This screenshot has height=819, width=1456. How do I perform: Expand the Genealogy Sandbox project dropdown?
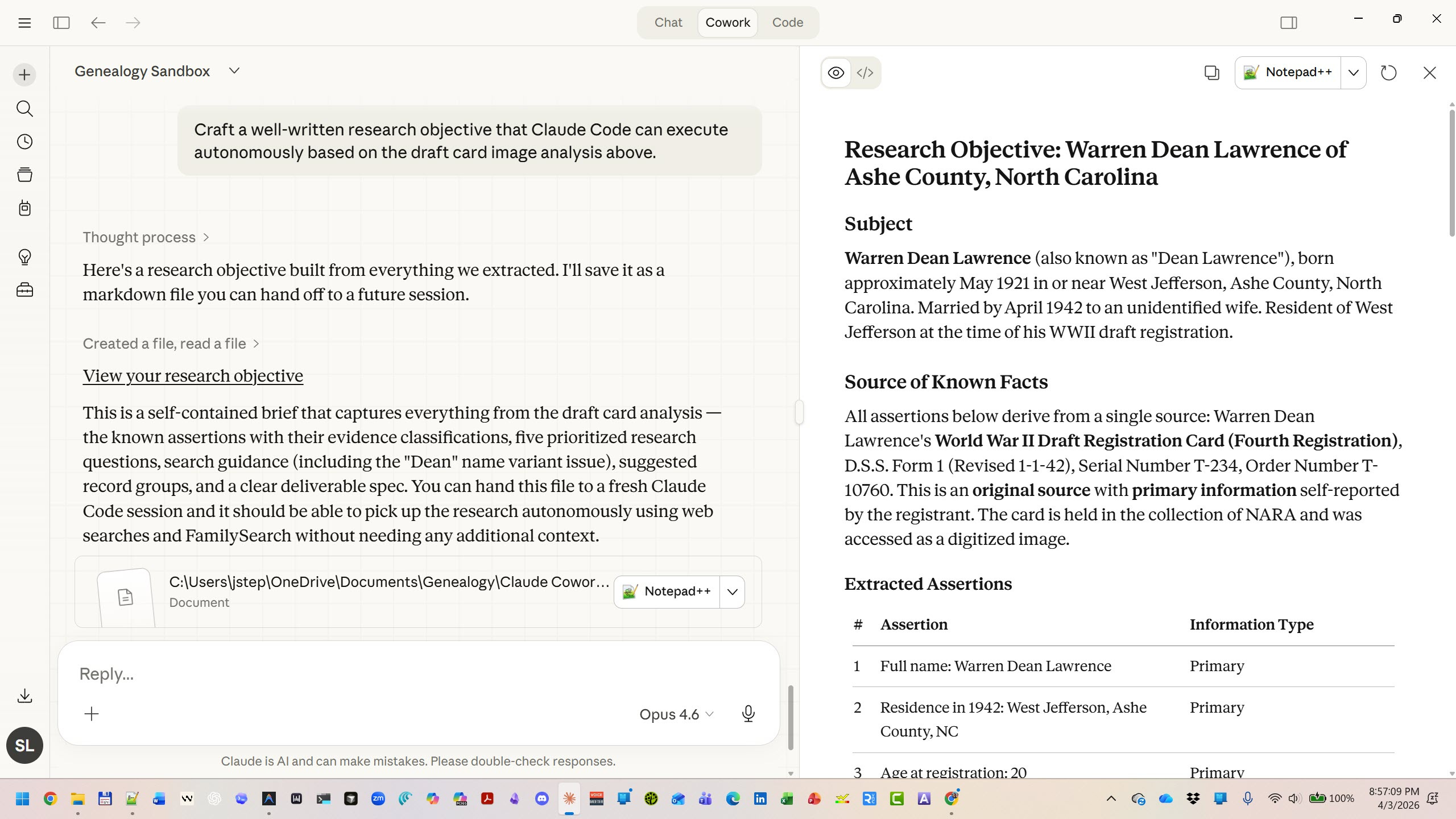click(x=234, y=71)
